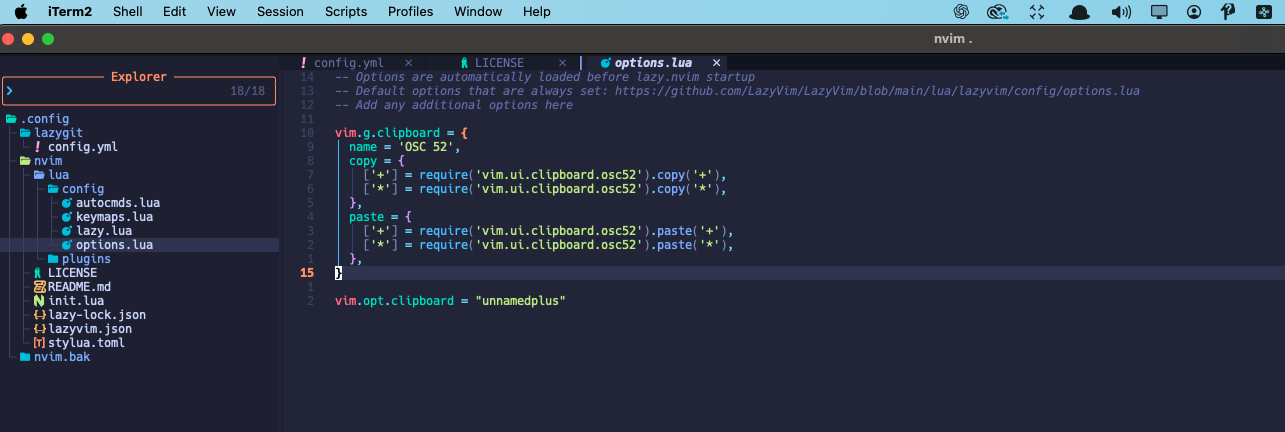This screenshot has width=1285, height=432.
Task: Open keymaps.lua from the explorer
Action: [114, 217]
